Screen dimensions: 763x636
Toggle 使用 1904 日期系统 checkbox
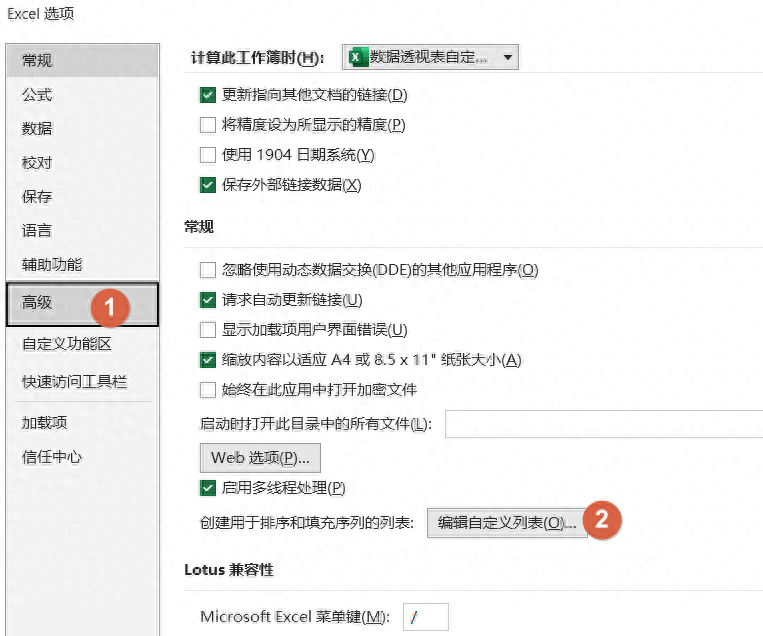(x=208, y=155)
